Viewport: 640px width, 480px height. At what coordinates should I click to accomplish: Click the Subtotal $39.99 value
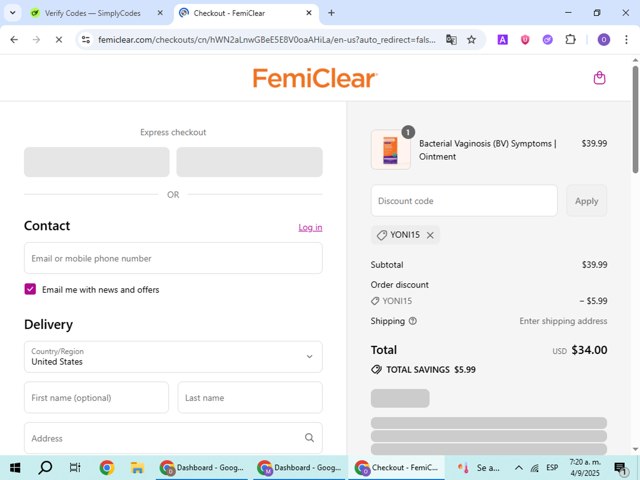(594, 264)
